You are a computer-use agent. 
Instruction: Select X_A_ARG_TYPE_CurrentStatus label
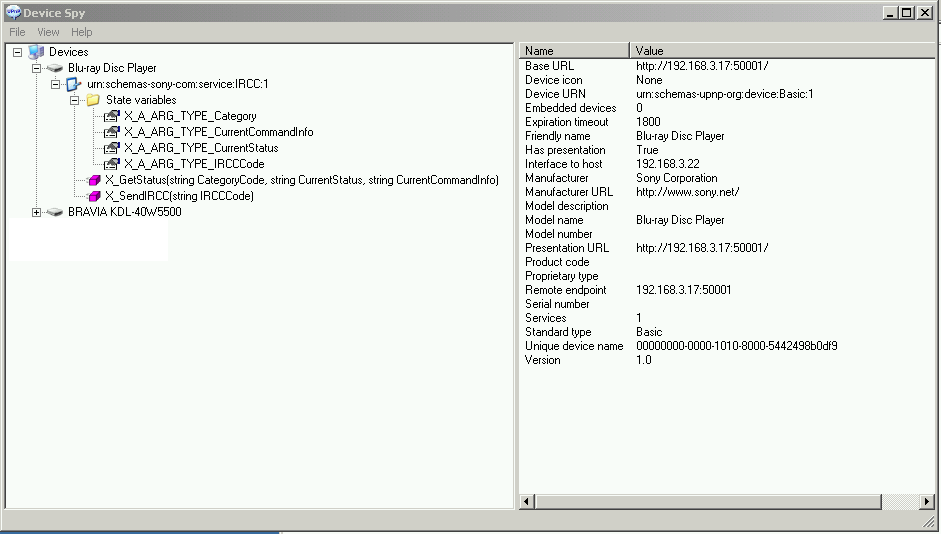201,148
